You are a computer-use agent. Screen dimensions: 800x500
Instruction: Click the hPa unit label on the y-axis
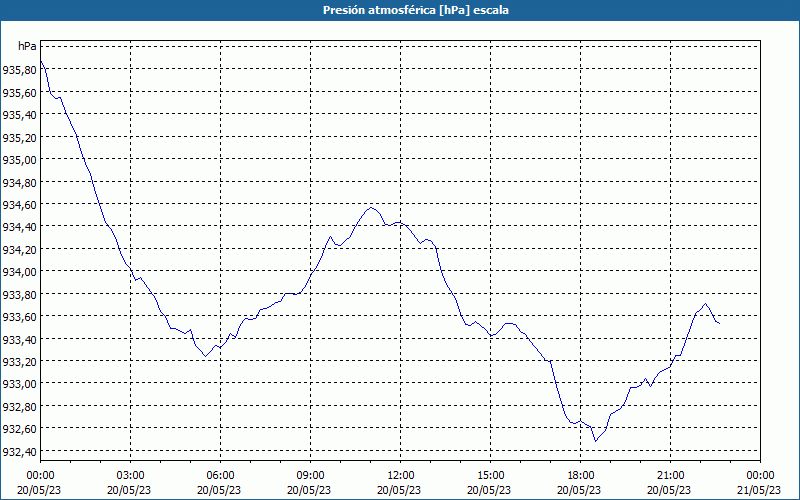click(x=27, y=46)
